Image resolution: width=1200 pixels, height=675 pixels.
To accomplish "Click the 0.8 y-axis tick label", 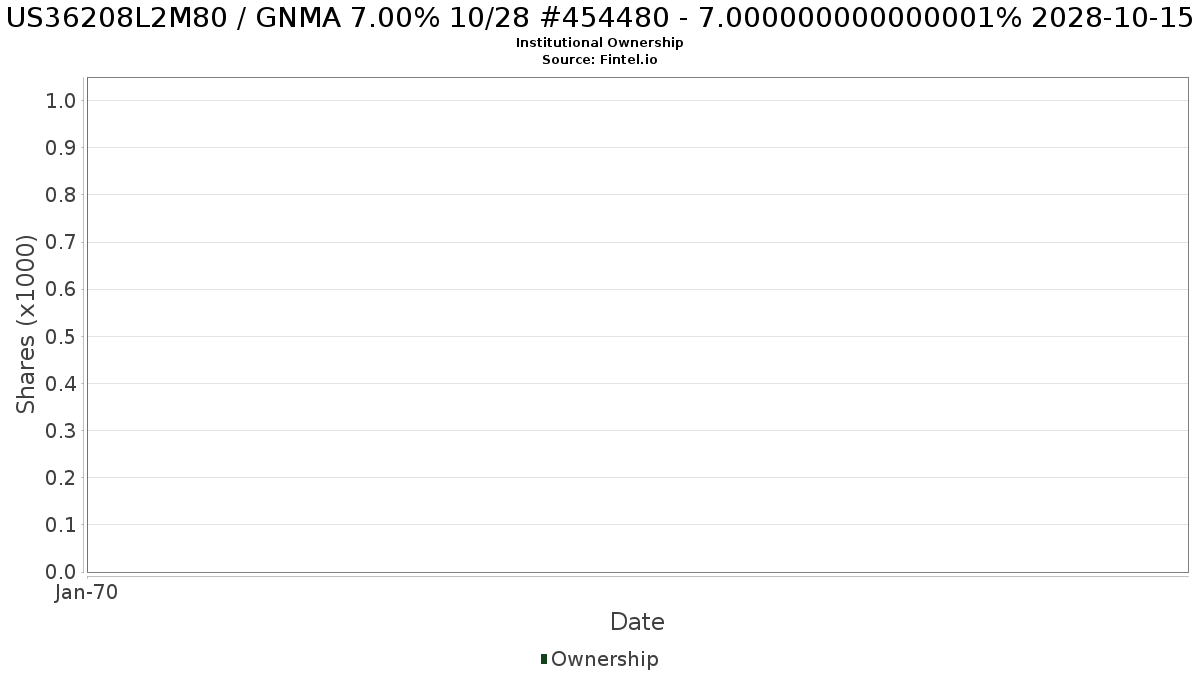I will 61,195.
